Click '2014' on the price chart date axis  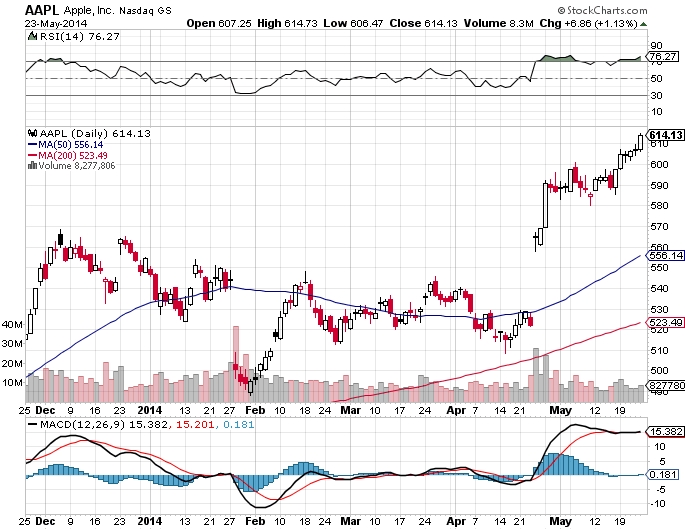pos(150,411)
